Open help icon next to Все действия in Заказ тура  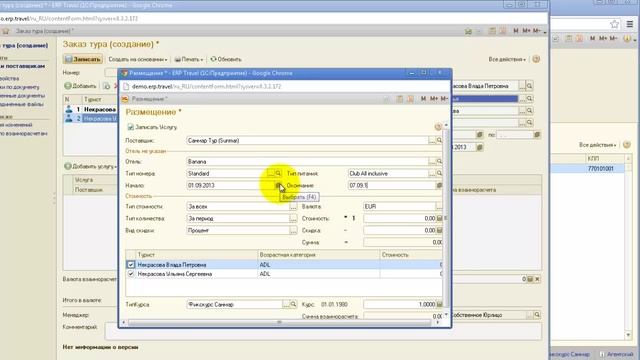point(536,59)
